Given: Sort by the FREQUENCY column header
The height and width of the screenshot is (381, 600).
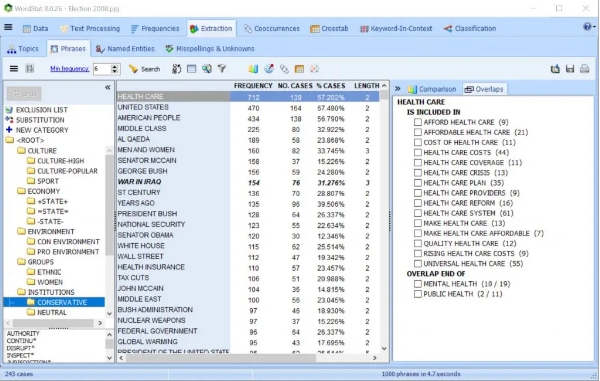Looking at the screenshot, I should tap(253, 86).
